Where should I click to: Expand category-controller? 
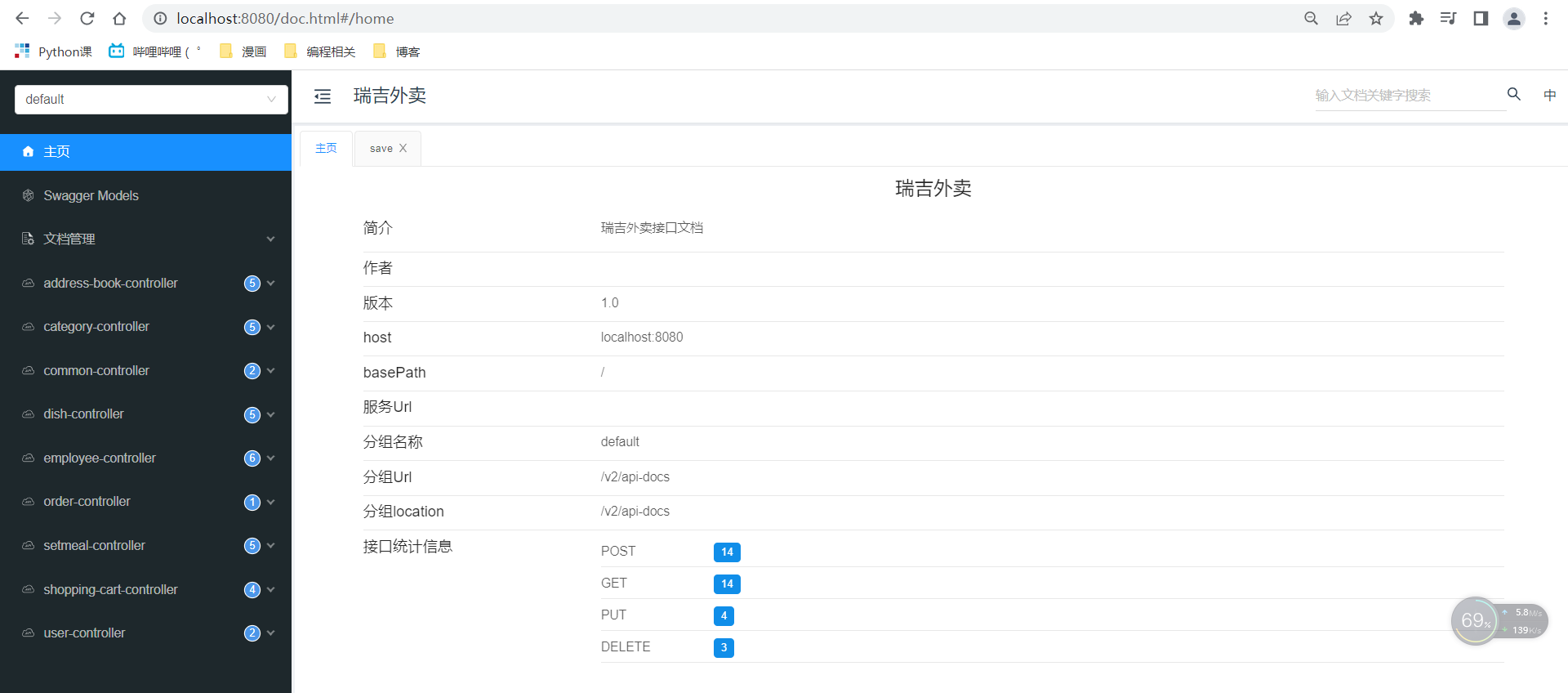tap(145, 326)
